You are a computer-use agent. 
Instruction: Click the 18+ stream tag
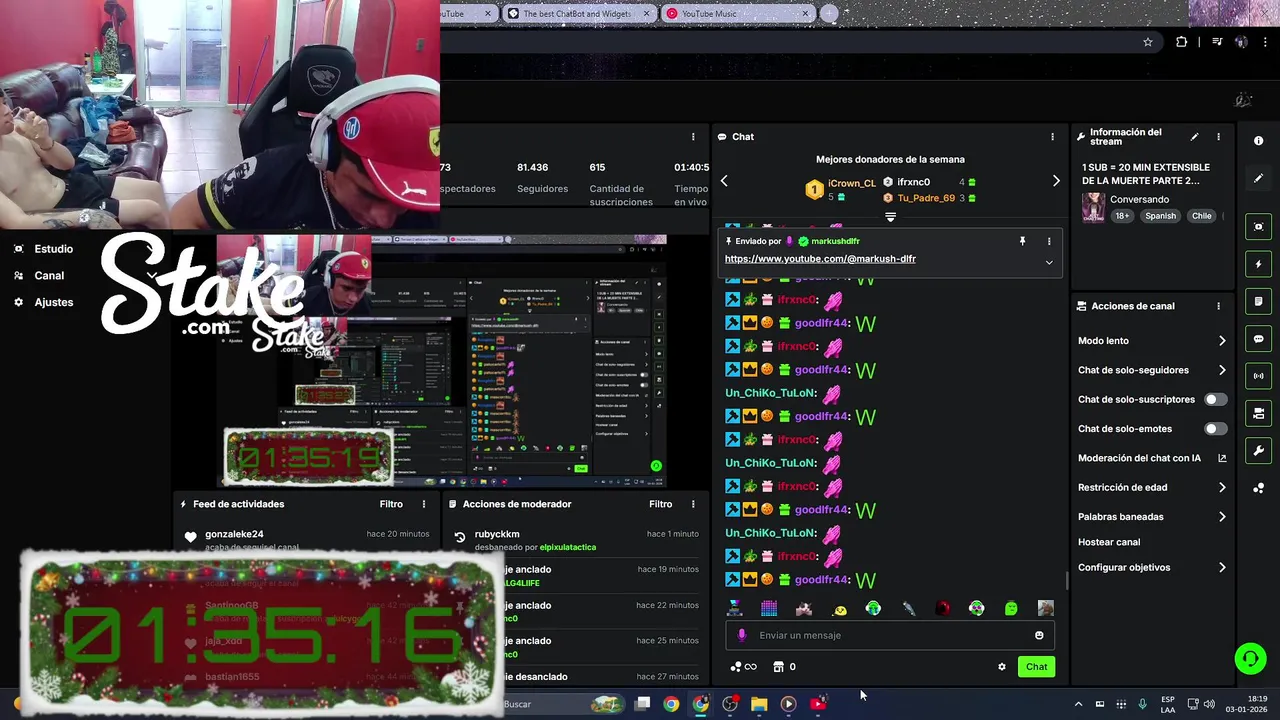(x=1122, y=216)
